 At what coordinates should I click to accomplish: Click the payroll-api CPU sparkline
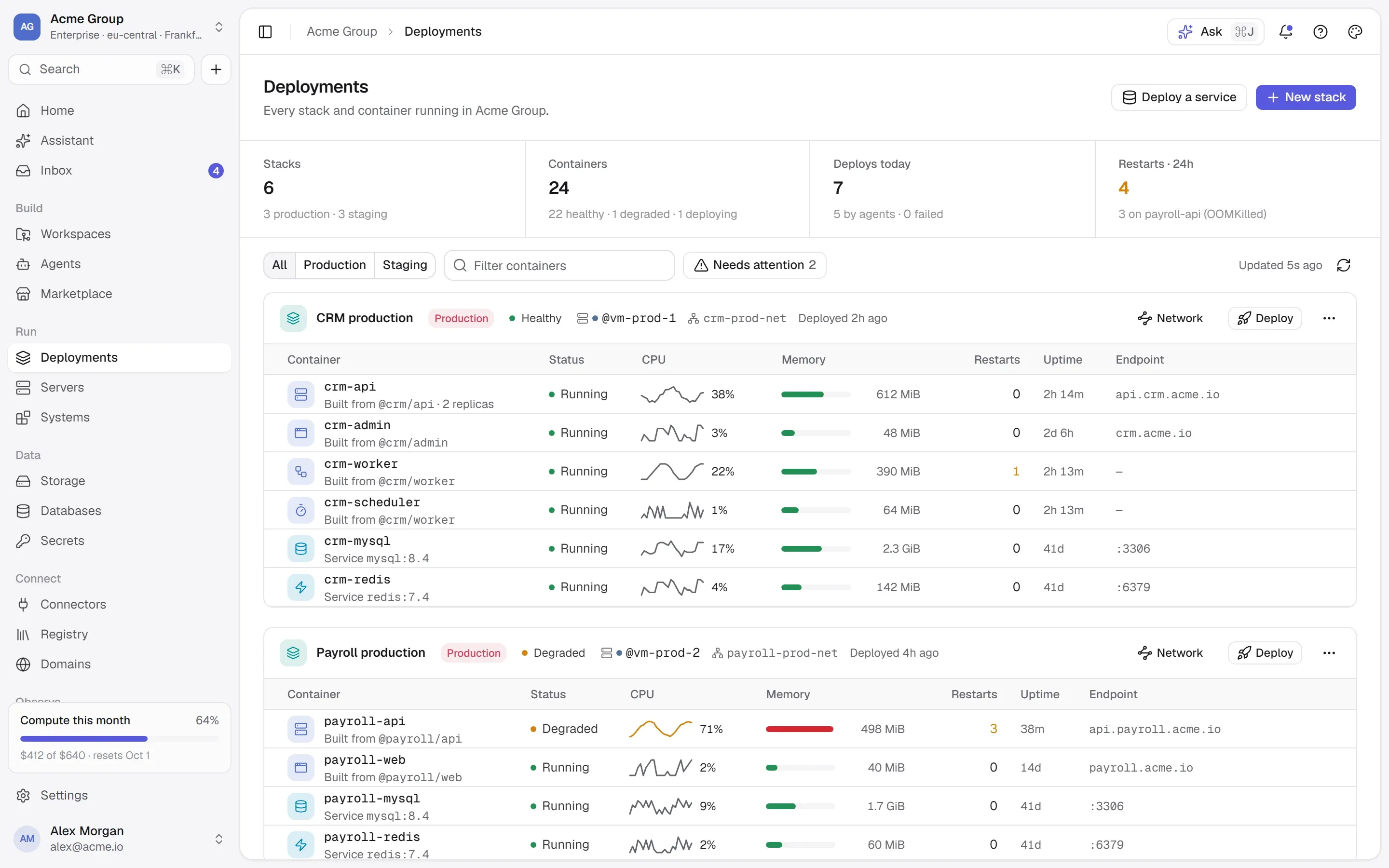(x=661, y=729)
